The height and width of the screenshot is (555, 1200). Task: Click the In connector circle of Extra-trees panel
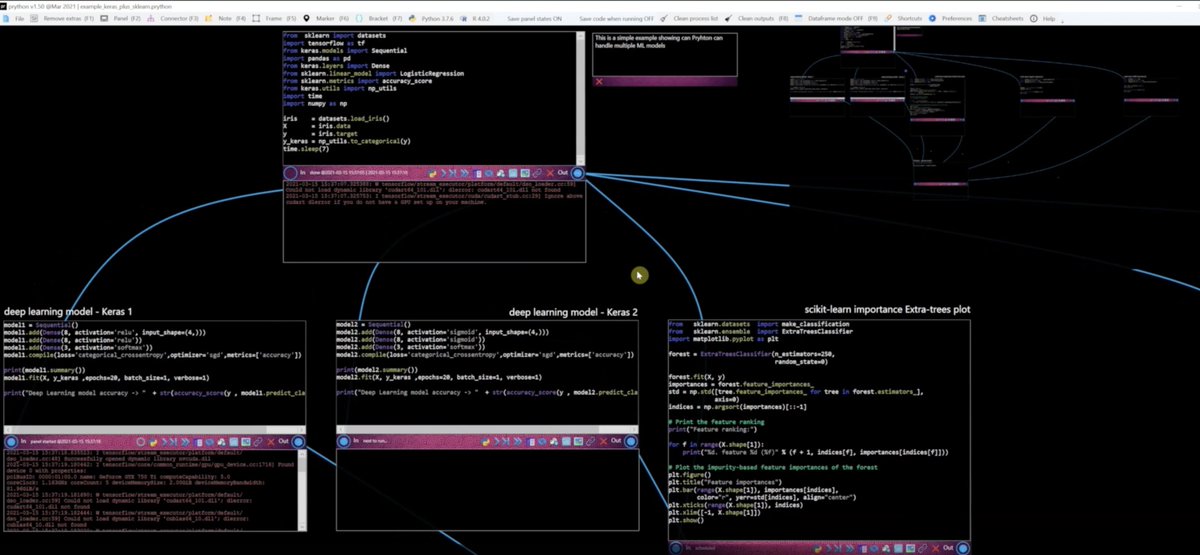coord(675,548)
